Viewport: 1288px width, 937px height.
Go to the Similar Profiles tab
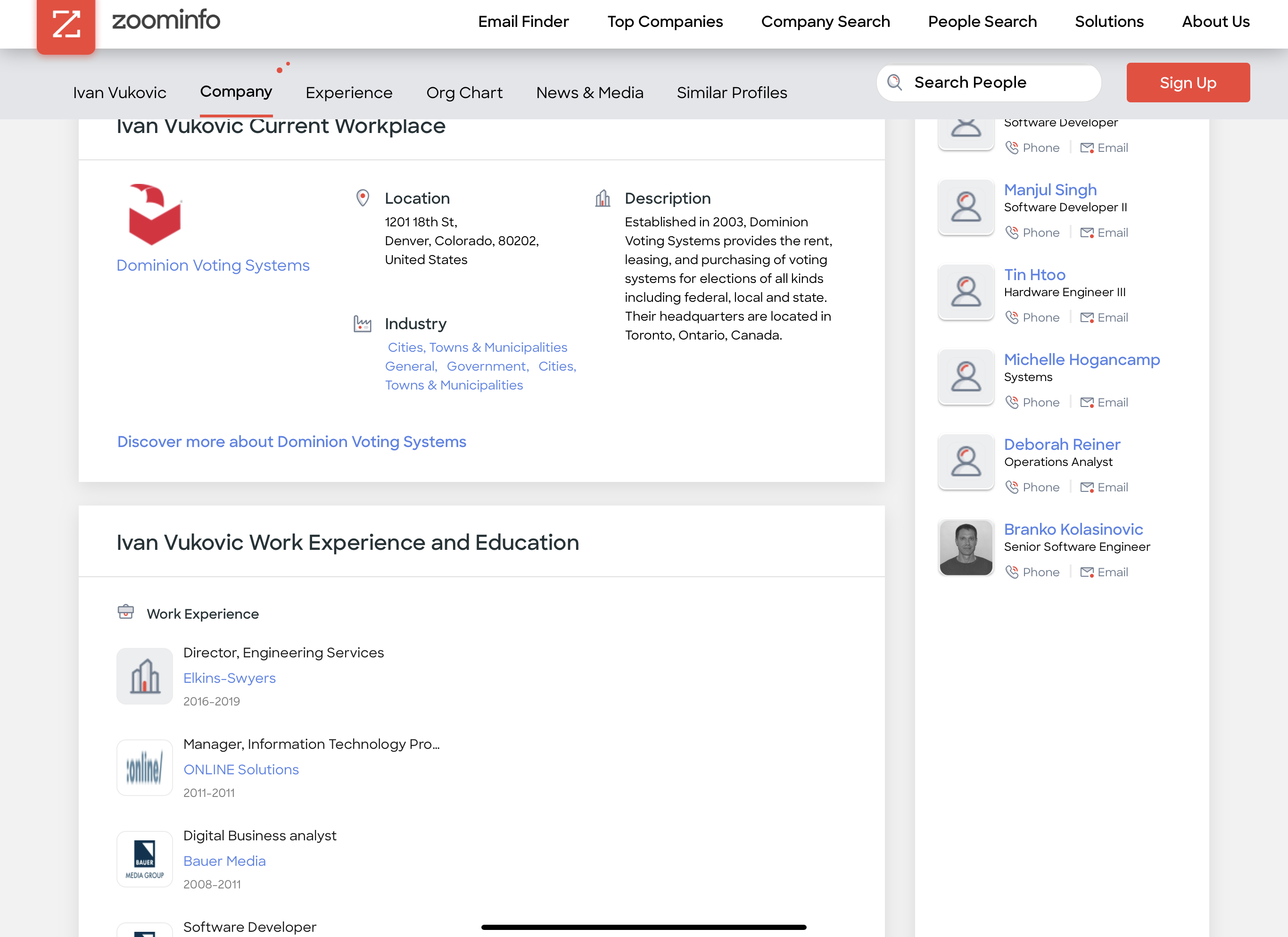[x=732, y=92]
